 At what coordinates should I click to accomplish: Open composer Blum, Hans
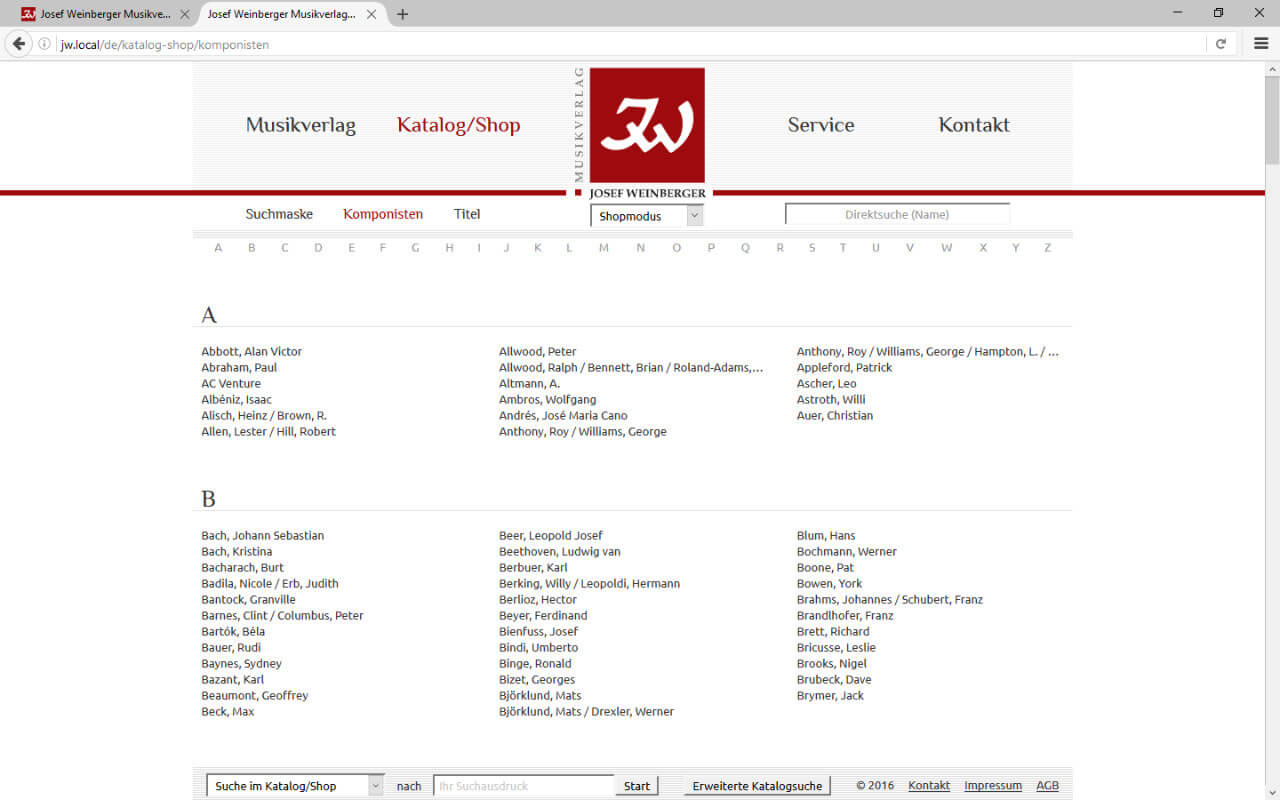point(826,535)
